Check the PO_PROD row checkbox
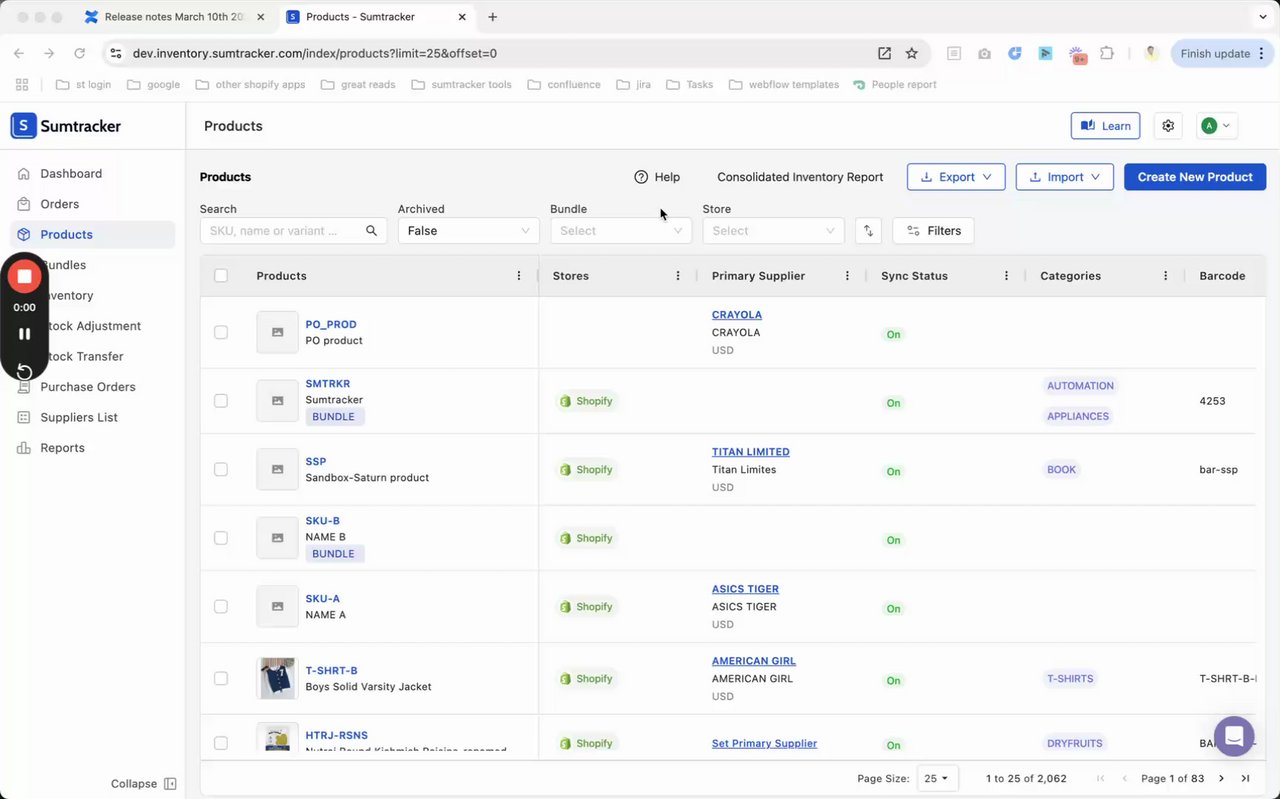 (221, 332)
